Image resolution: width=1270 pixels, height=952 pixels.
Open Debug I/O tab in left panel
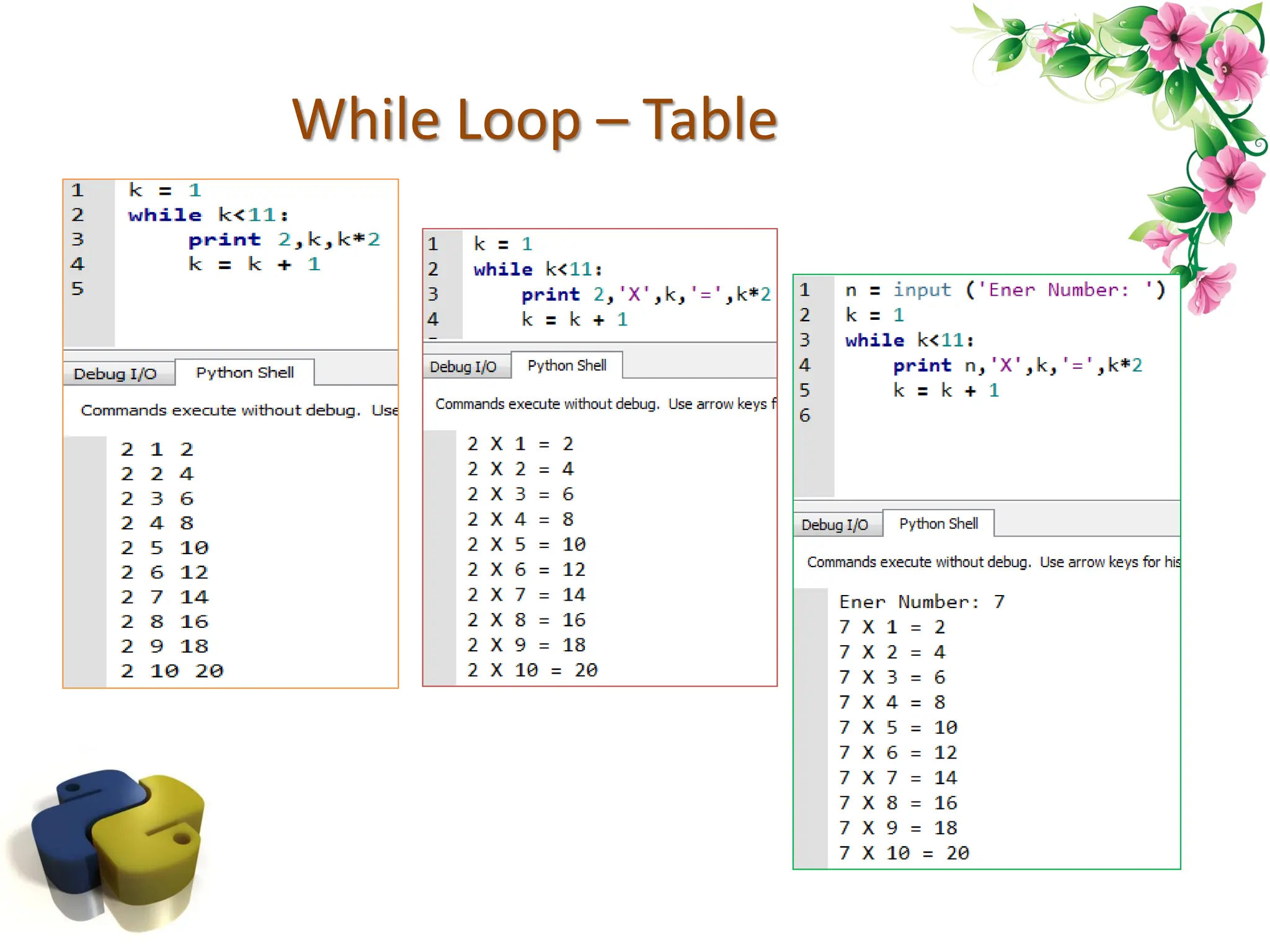pyautogui.click(x=115, y=374)
